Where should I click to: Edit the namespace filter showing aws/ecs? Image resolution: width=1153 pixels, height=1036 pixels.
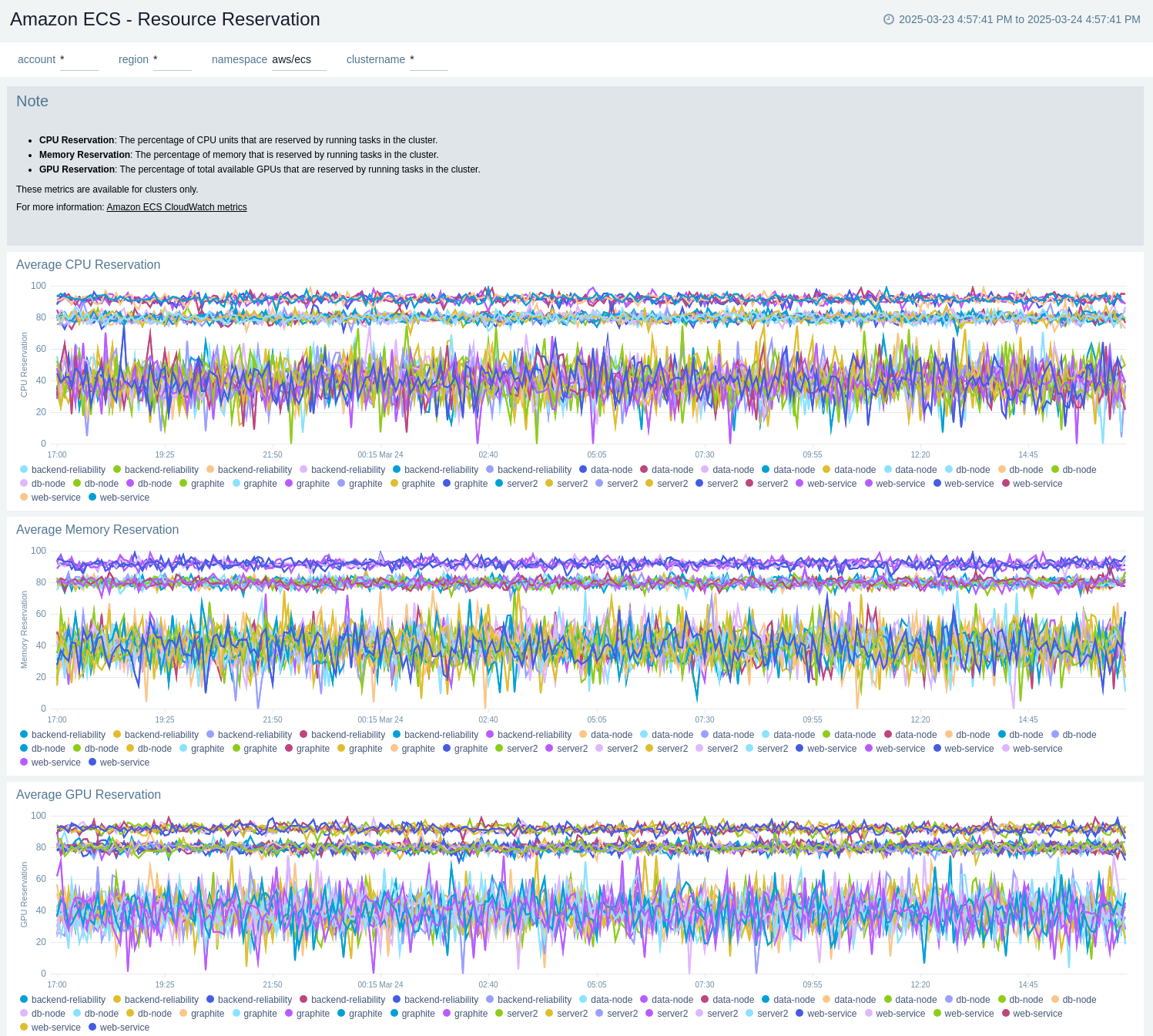click(x=299, y=60)
